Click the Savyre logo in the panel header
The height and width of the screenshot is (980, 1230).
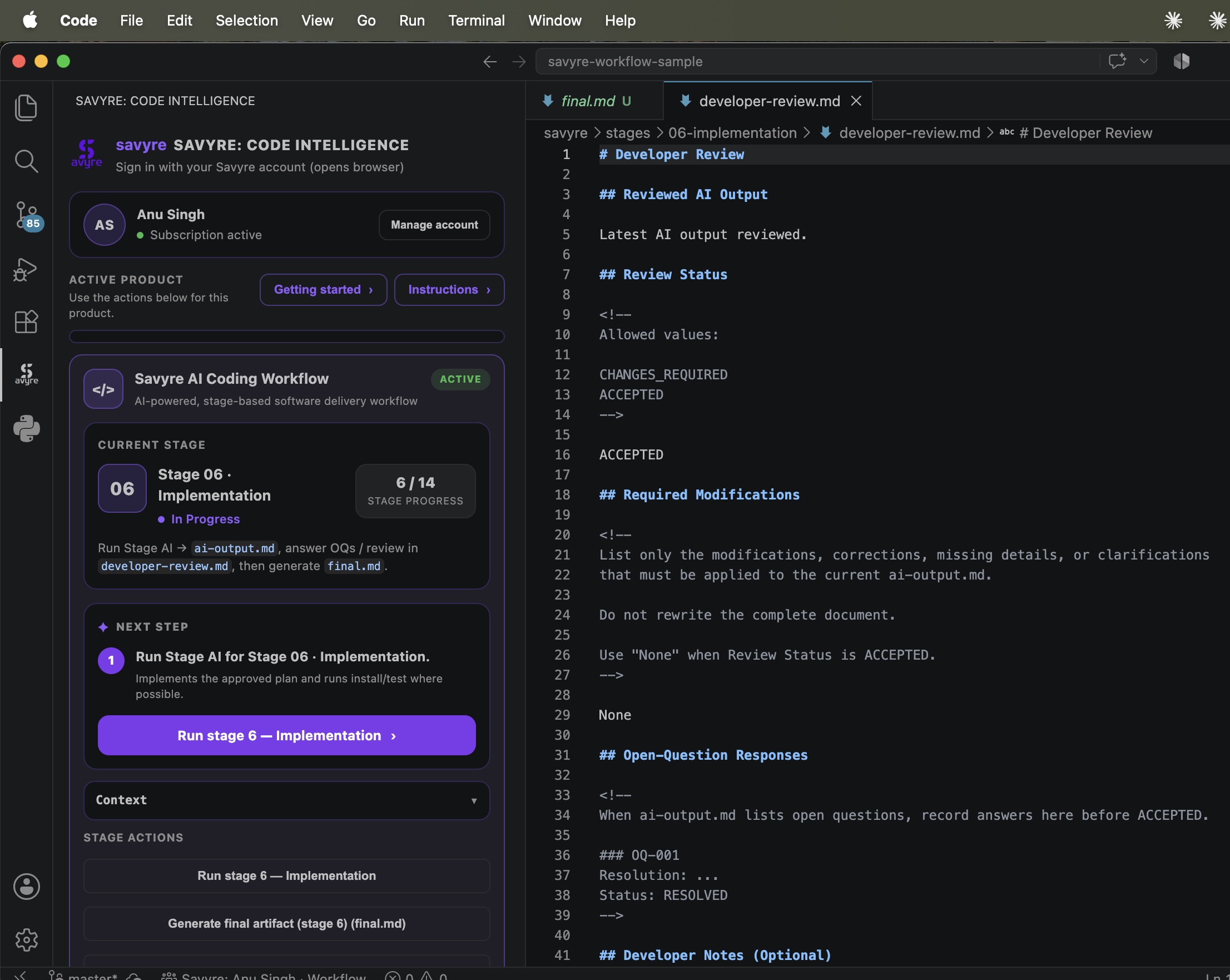pos(87,154)
